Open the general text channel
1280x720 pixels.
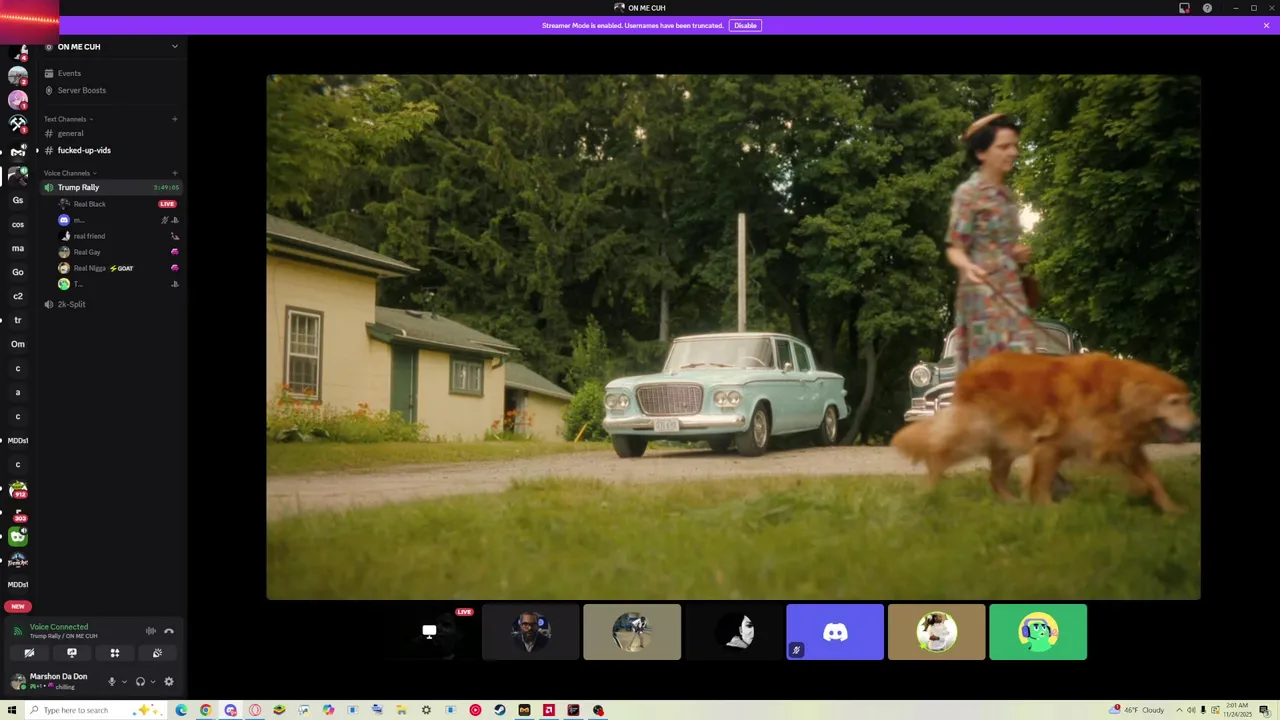[70, 133]
